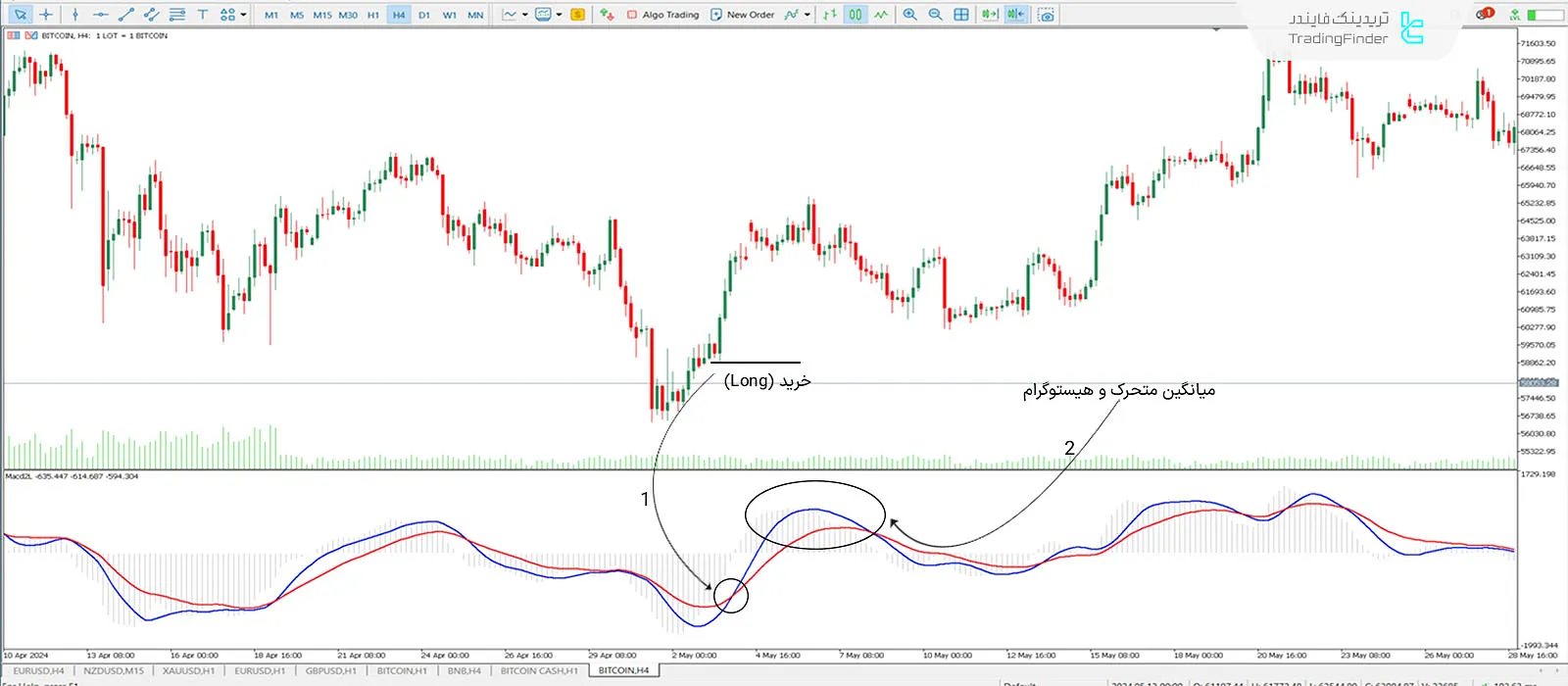This screenshot has height=686, width=1568.
Task: Zoom in on the chart
Action: (x=910, y=15)
